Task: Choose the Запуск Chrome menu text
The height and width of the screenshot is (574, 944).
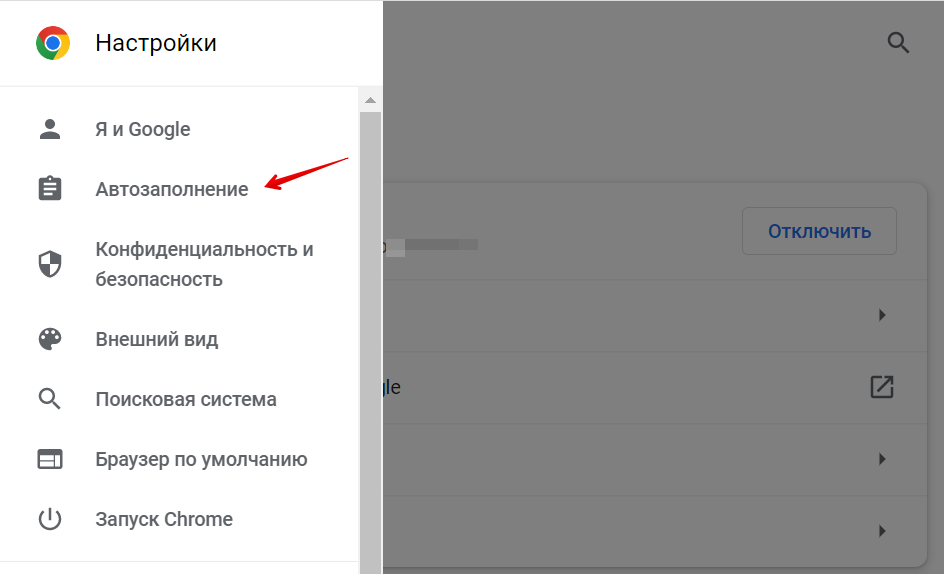Action: tap(164, 519)
